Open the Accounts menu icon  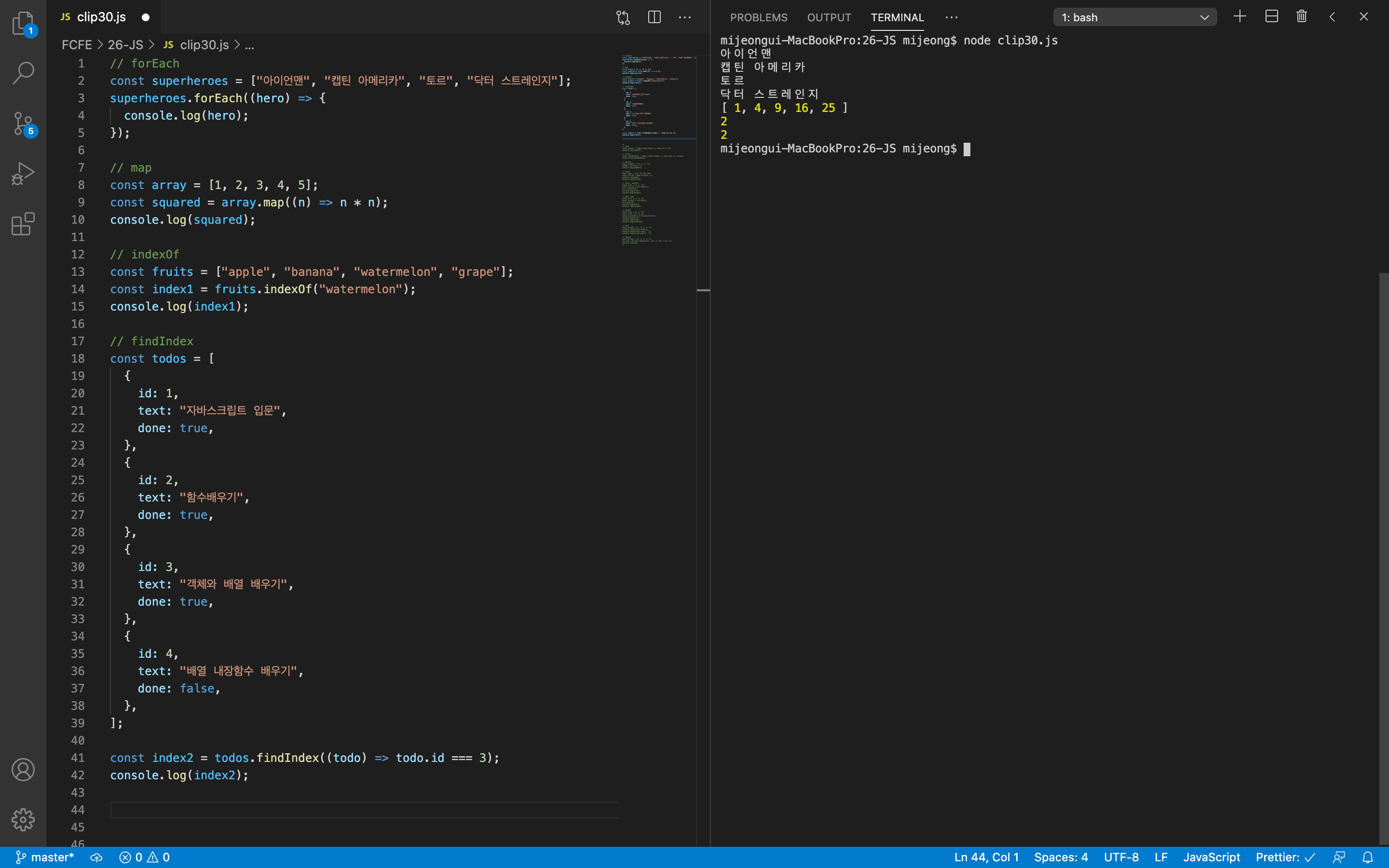tap(23, 769)
